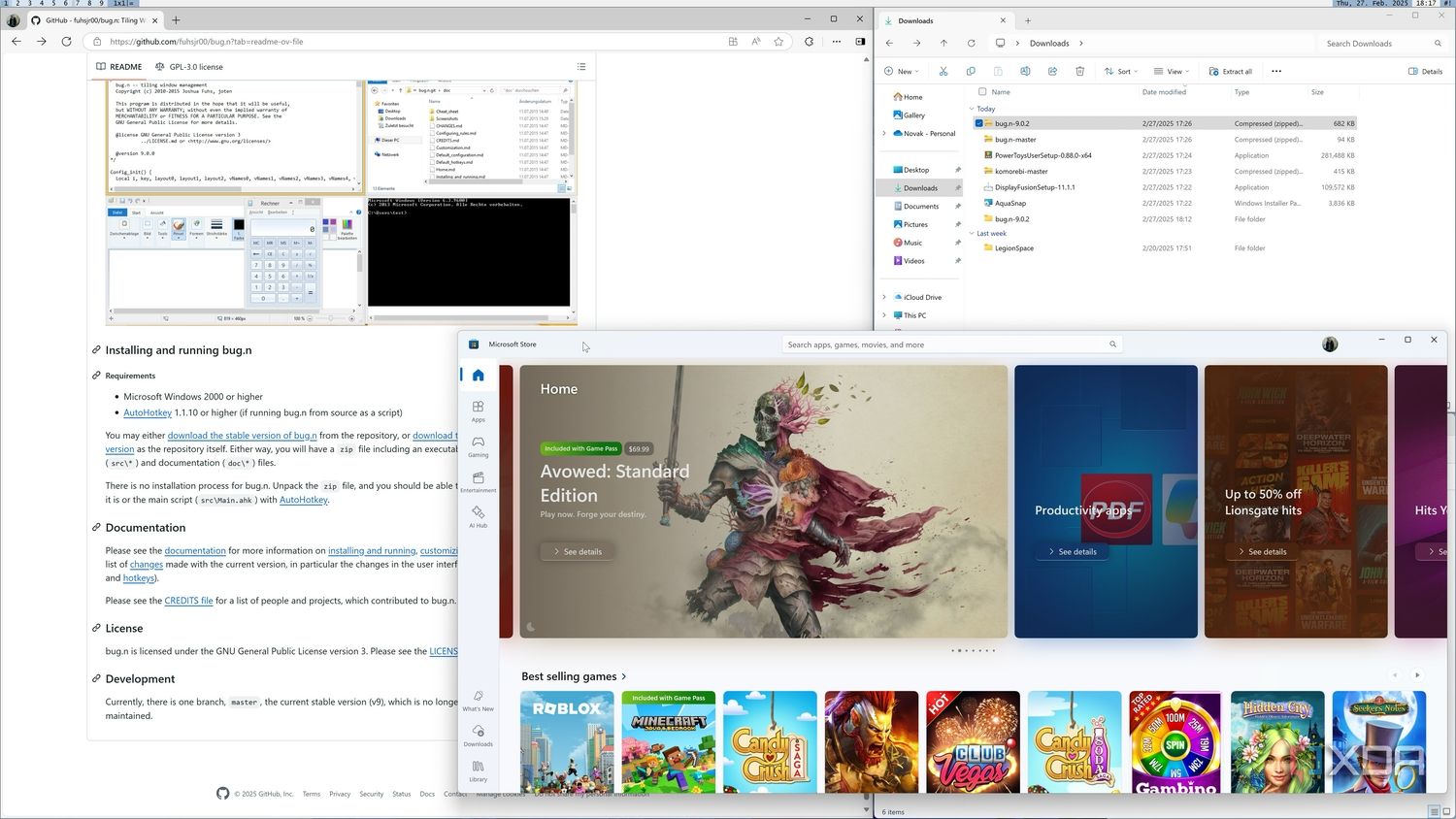This screenshot has width=1456, height=819.
Task: Open the browser Settings and more menu
Action: 836,42
